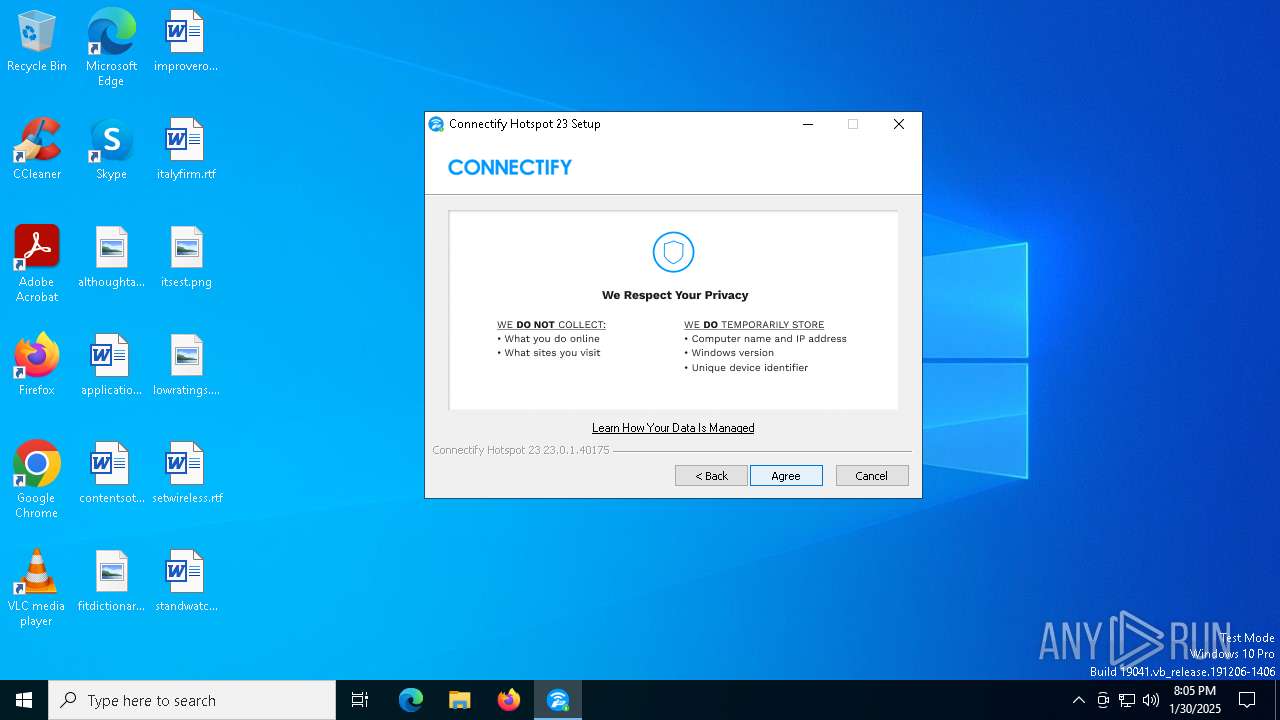Select the Microsoft Edge desktop shortcut
The width and height of the screenshot is (1280, 720).
[x=111, y=48]
